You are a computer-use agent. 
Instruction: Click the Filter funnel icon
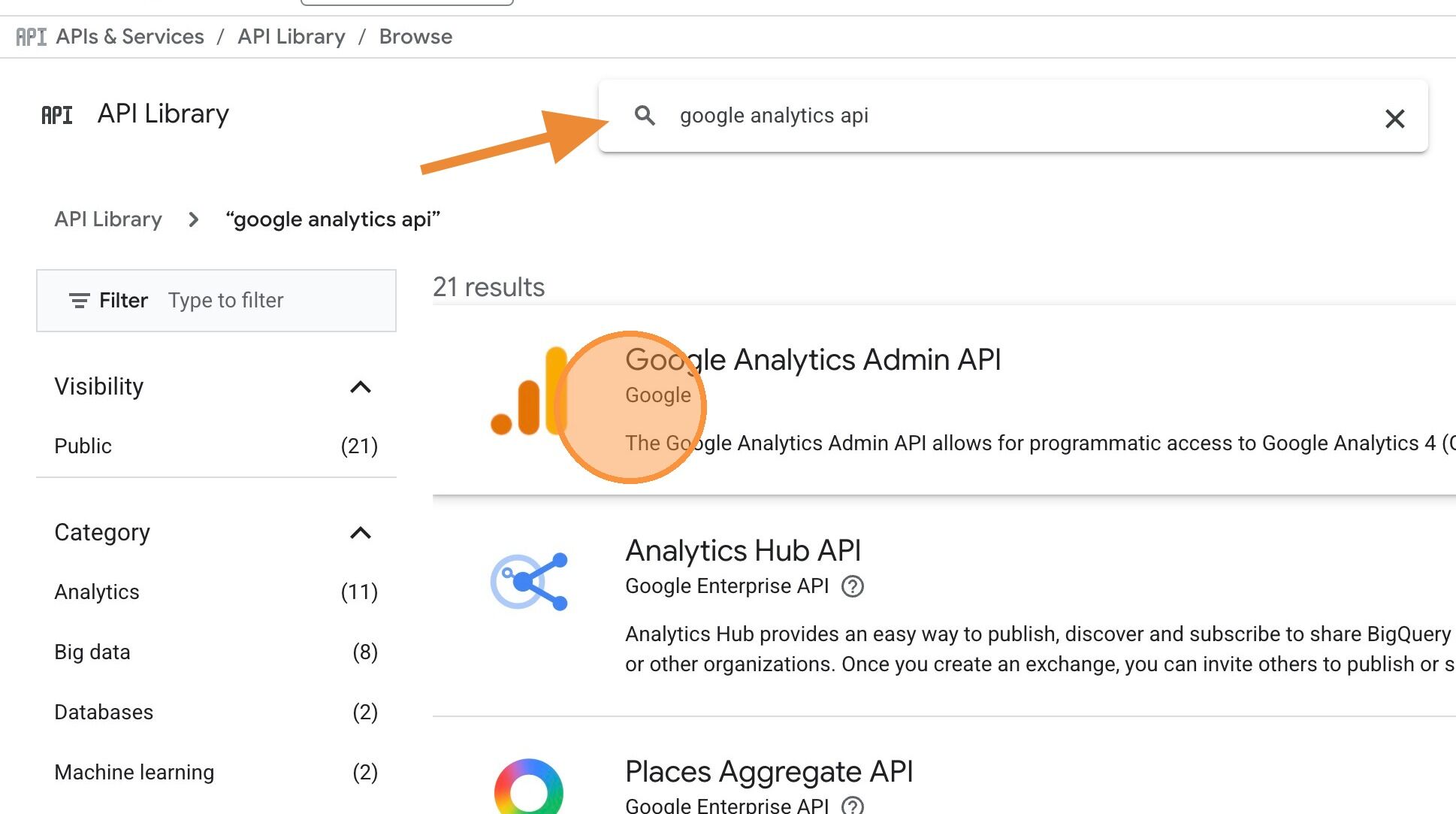tap(79, 301)
